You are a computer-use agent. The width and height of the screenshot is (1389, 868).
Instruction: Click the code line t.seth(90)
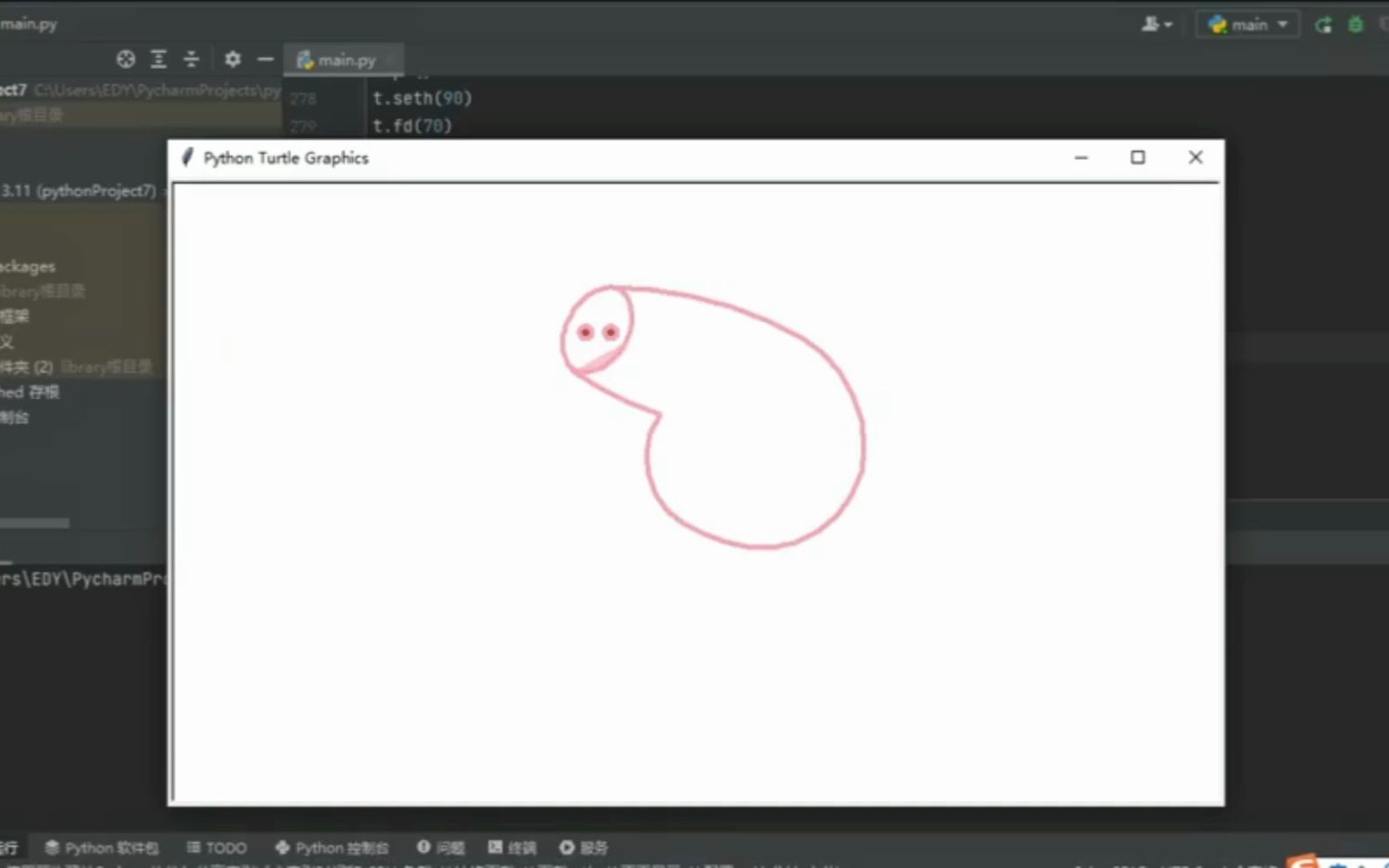422,98
